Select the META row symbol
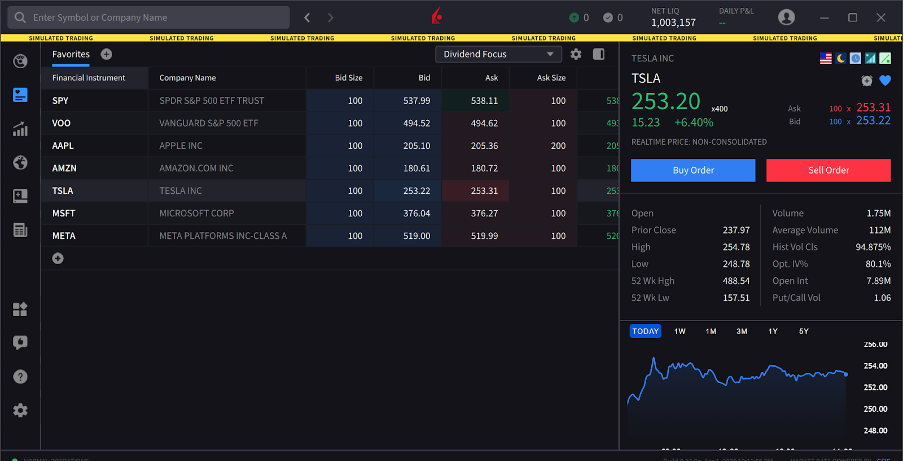This screenshot has width=904, height=461. click(x=63, y=236)
